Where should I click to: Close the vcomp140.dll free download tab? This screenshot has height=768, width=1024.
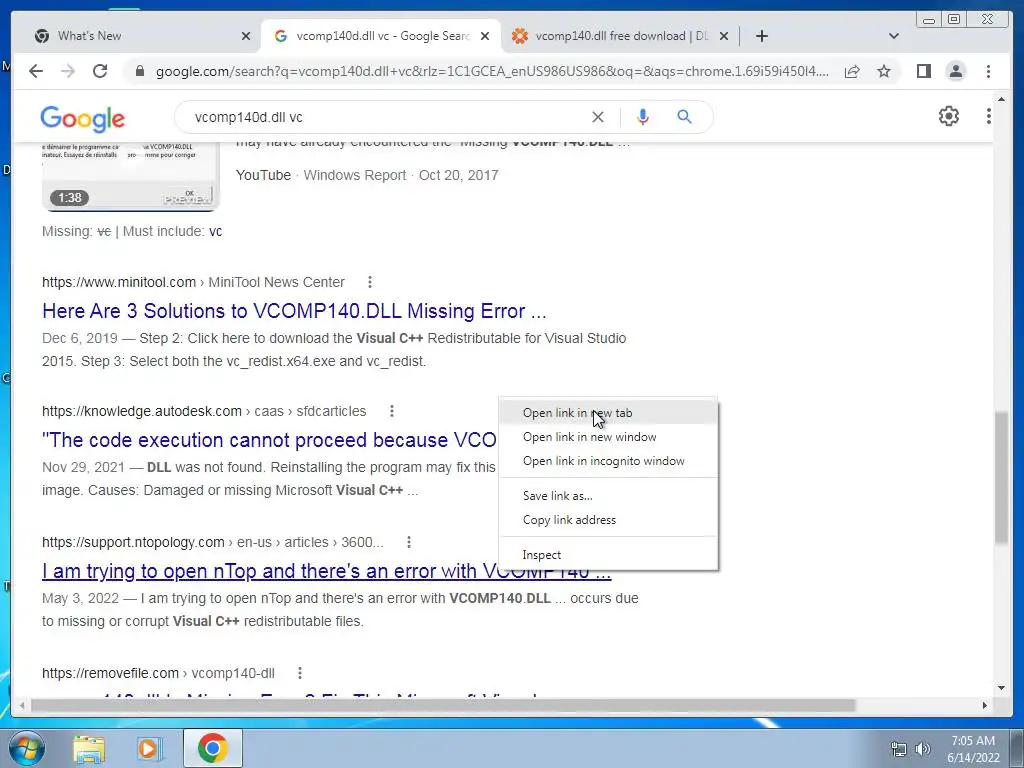pyautogui.click(x=724, y=37)
